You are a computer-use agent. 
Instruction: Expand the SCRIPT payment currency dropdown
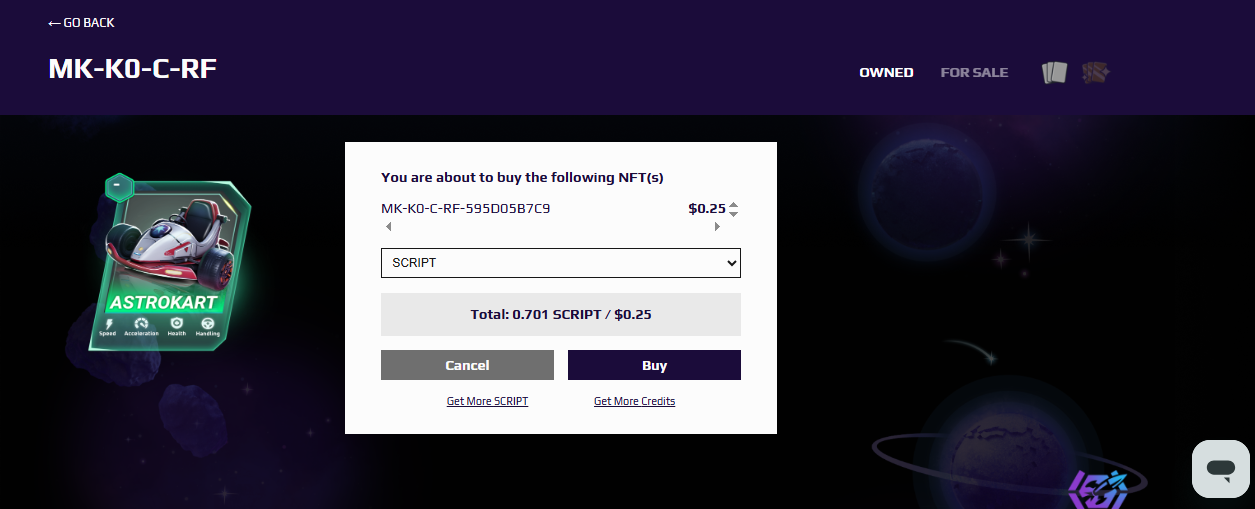(561, 263)
